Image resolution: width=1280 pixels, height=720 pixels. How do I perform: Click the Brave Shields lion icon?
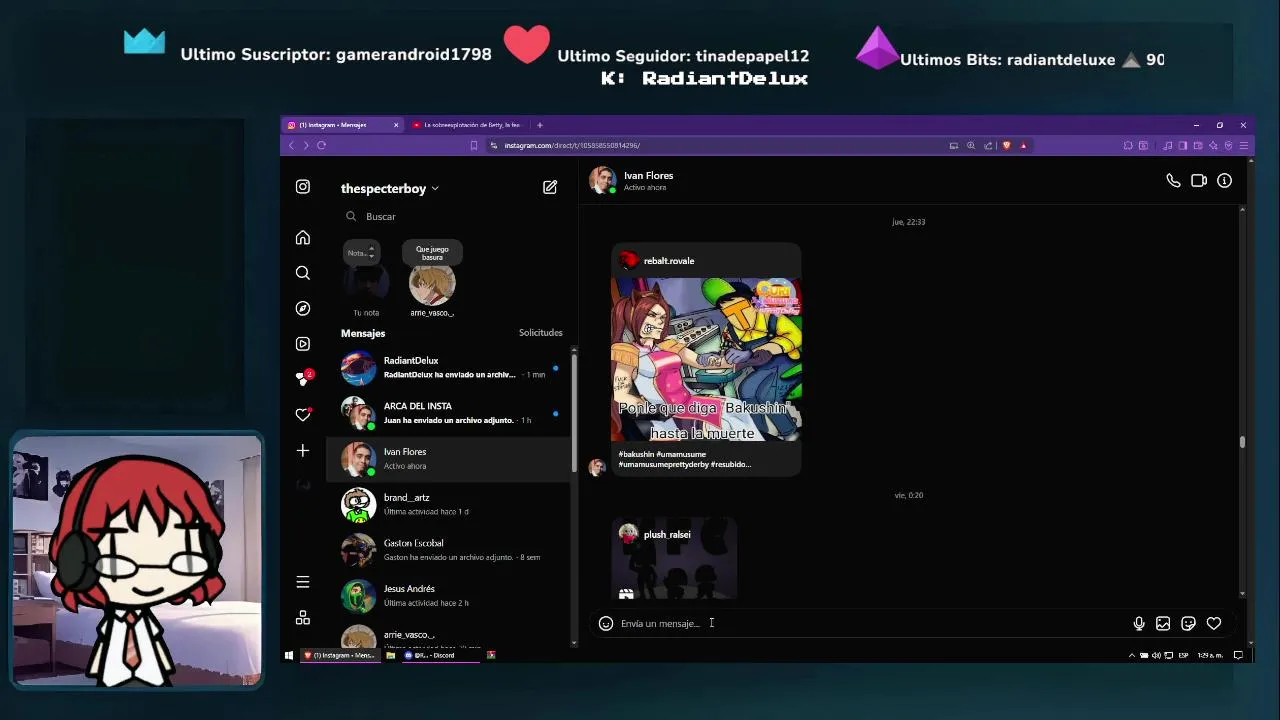pos(1007,145)
